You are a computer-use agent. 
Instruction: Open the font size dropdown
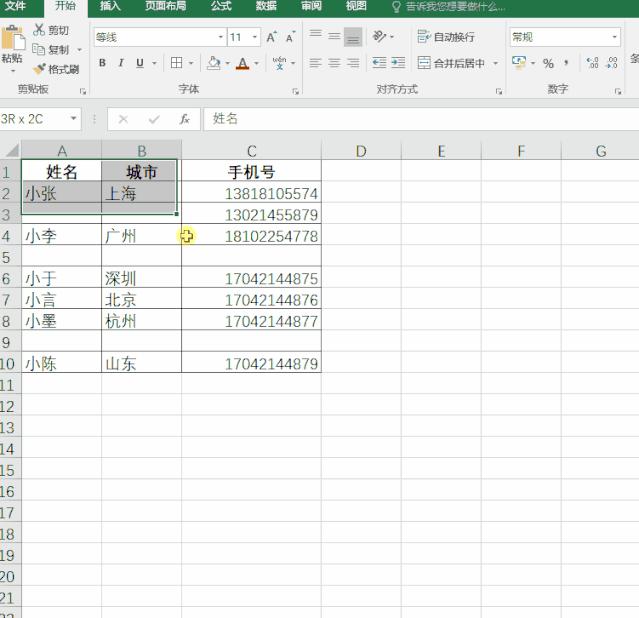point(255,38)
